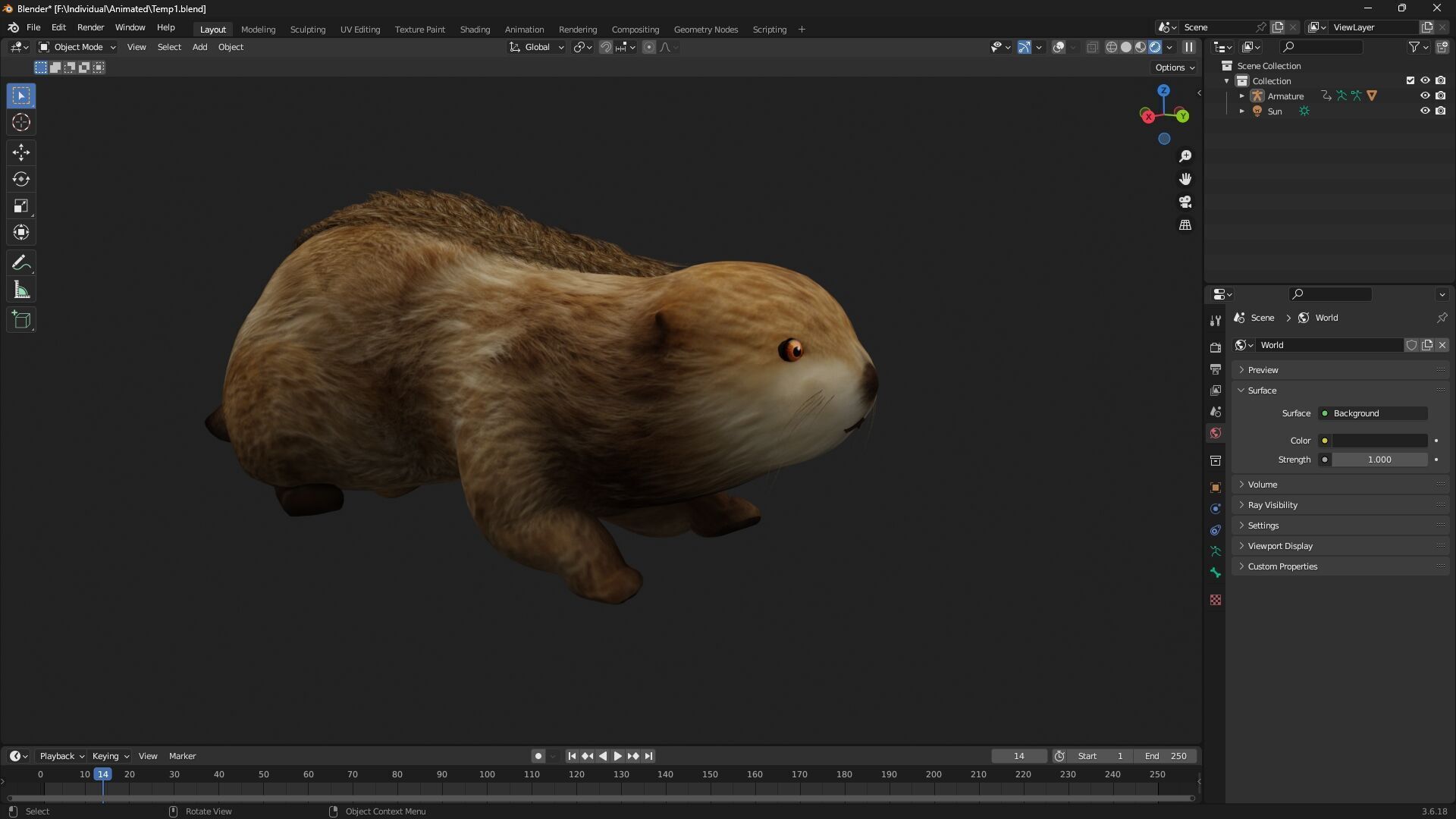Screen dimensions: 1456x819
Task: Switch to Sculpting workspace tab
Action: 308,29
